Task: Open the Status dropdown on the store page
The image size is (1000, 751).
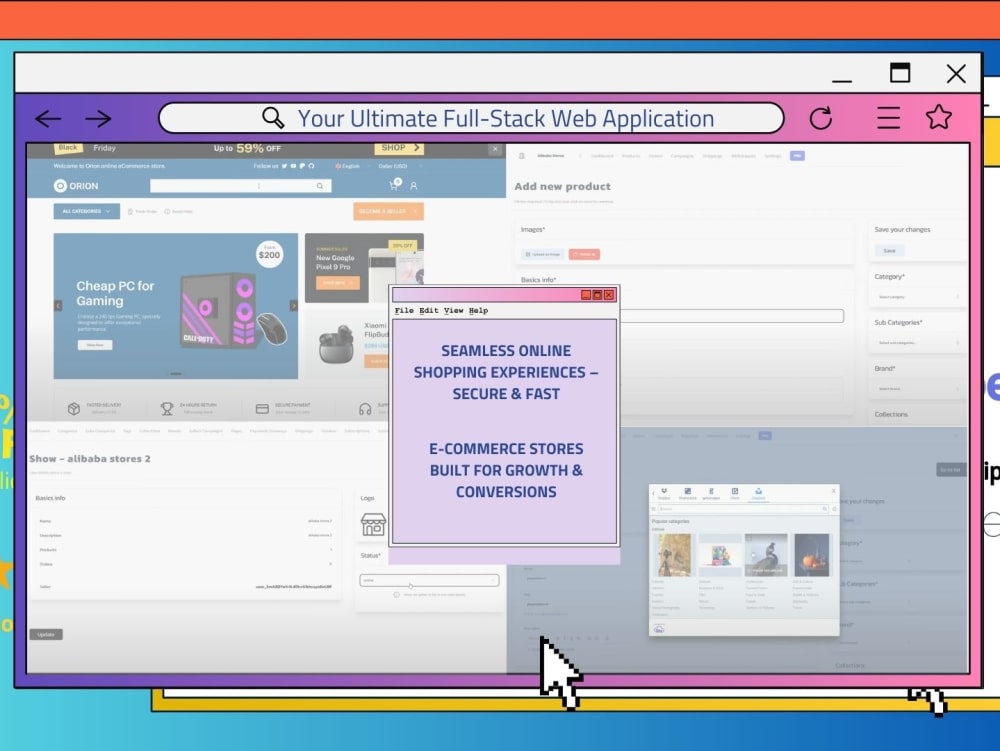Action: (429, 580)
